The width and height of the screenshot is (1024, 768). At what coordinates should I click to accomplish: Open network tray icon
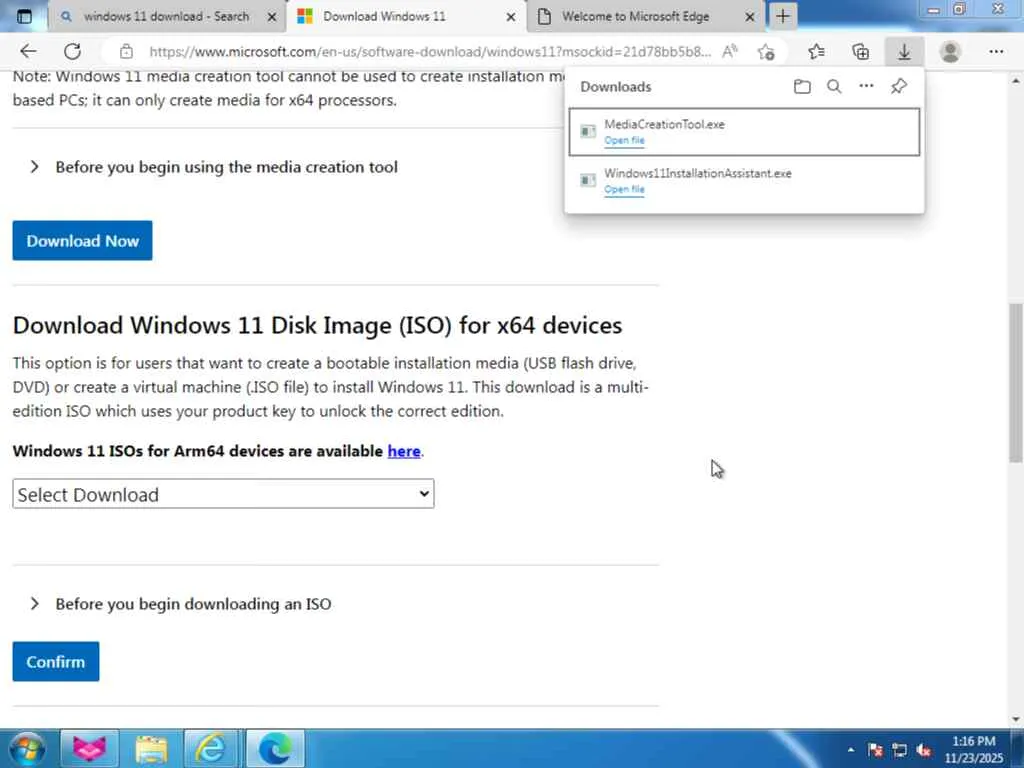[899, 750]
